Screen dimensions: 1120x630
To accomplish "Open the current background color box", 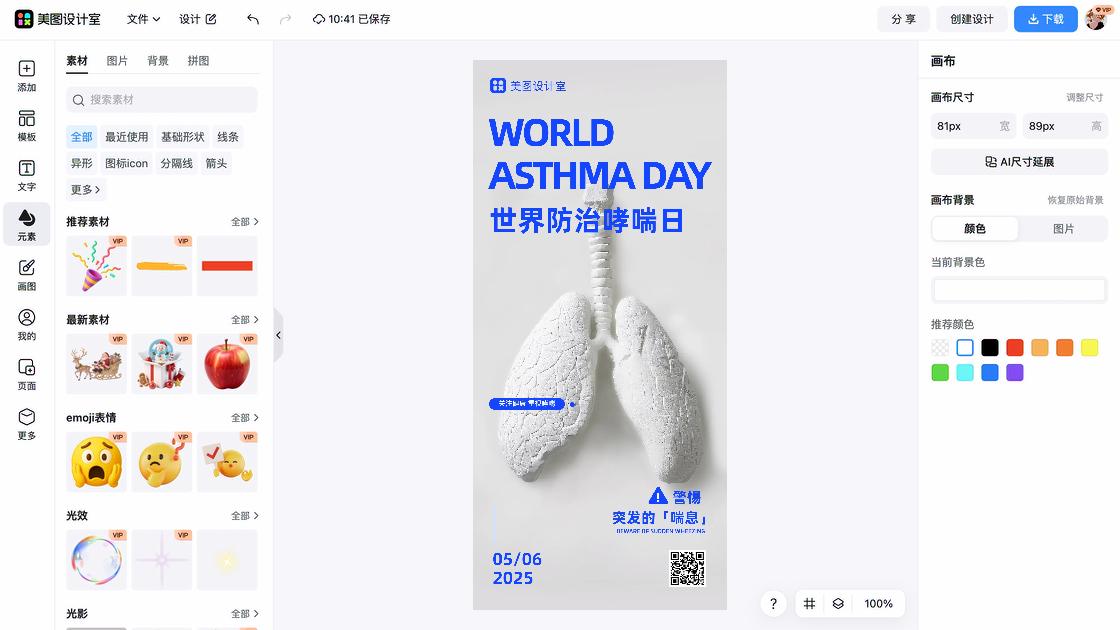I will [x=1019, y=290].
